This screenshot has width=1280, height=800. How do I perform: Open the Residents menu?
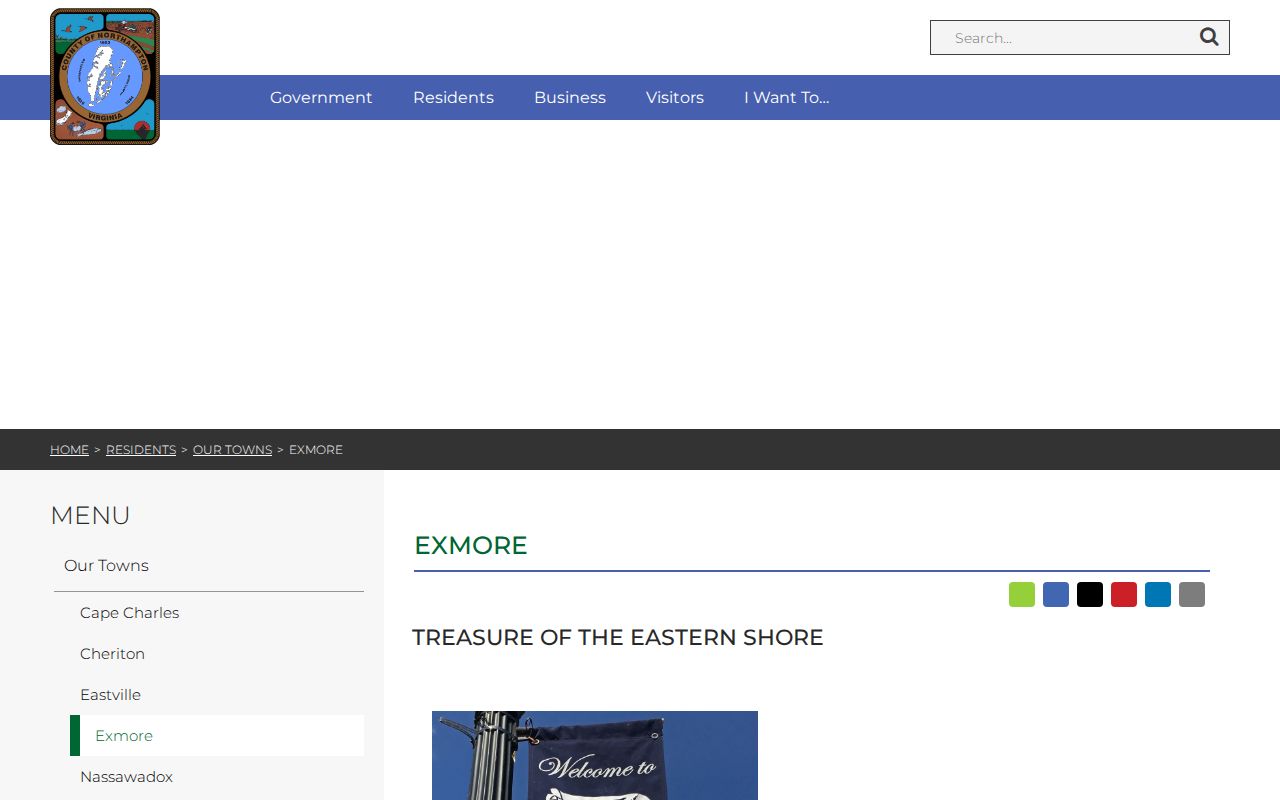(x=453, y=97)
